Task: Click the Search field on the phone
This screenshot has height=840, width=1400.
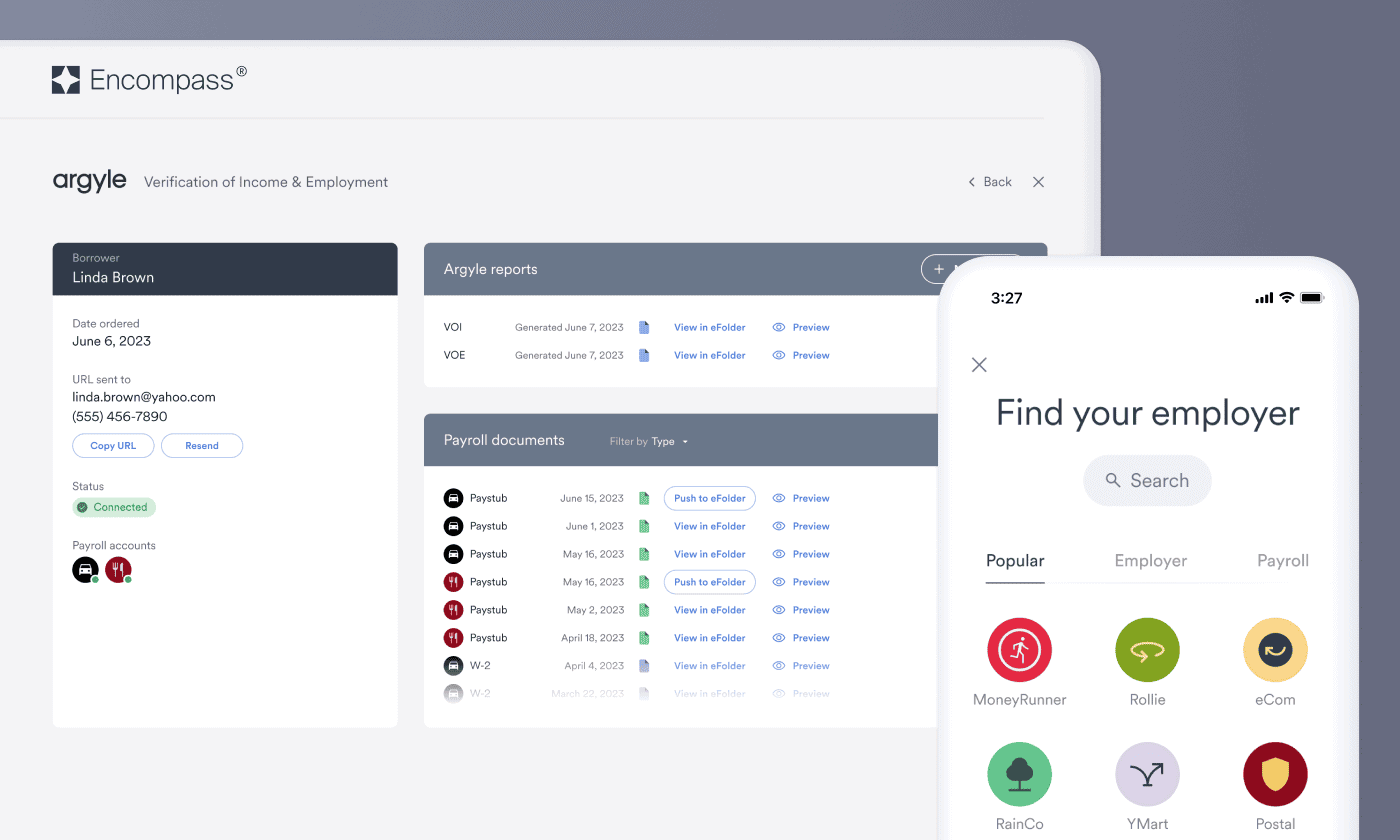Action: tap(1147, 481)
